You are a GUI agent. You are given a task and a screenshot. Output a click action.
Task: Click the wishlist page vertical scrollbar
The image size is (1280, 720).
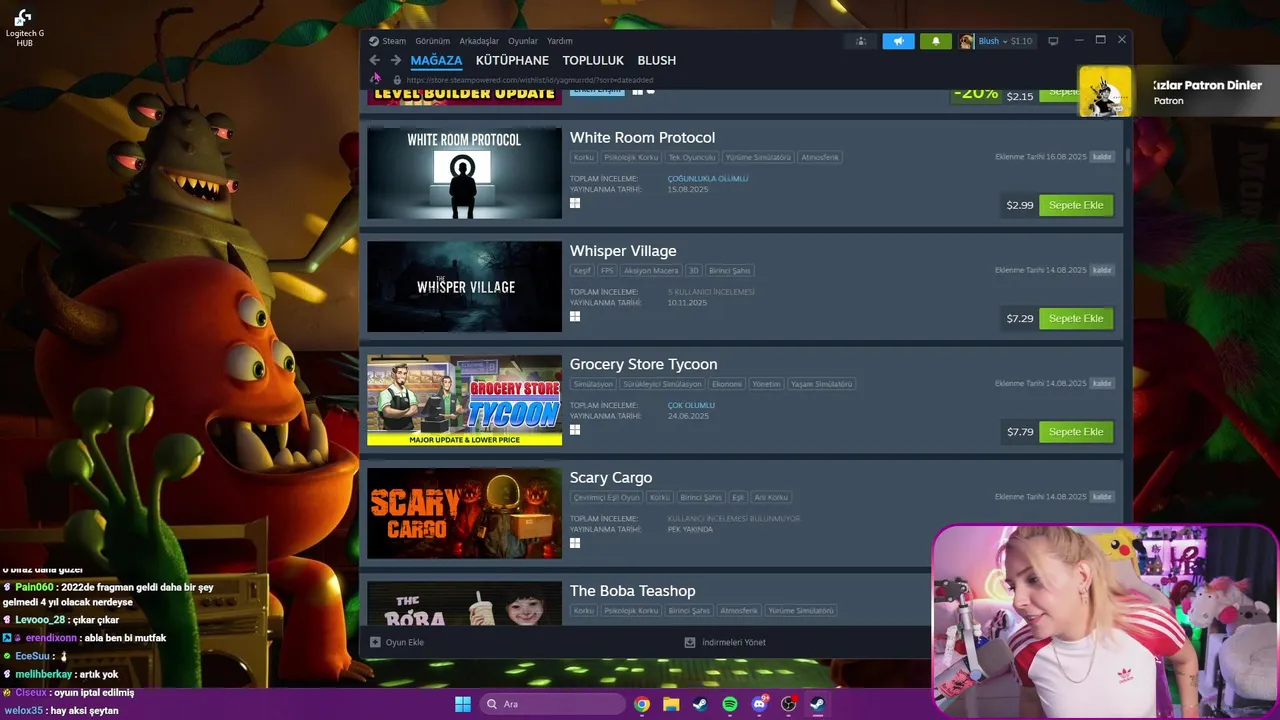(1127, 157)
